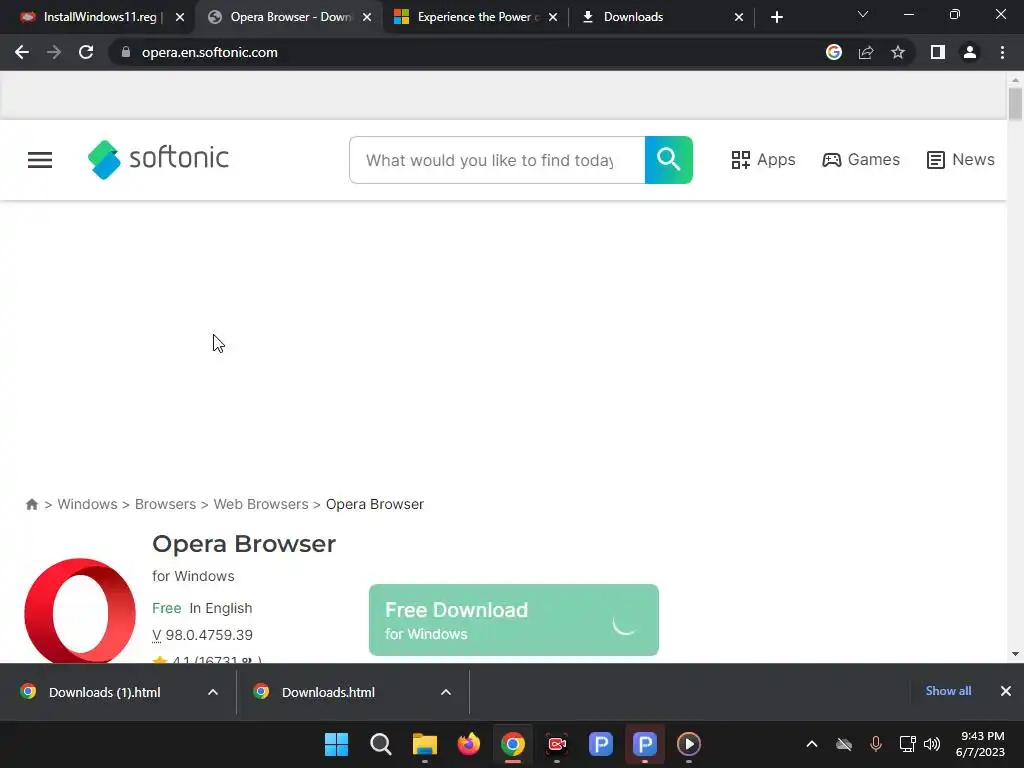Screen dimensions: 1024x768
Task: Click the Opera Browser heading text
Action: [x=244, y=543]
